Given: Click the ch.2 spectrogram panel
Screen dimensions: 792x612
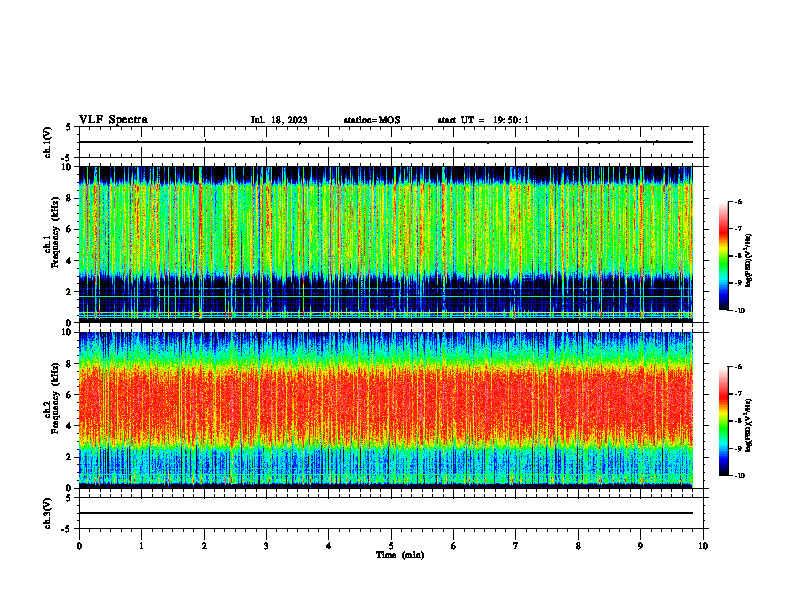Looking at the screenshot, I should (386, 410).
